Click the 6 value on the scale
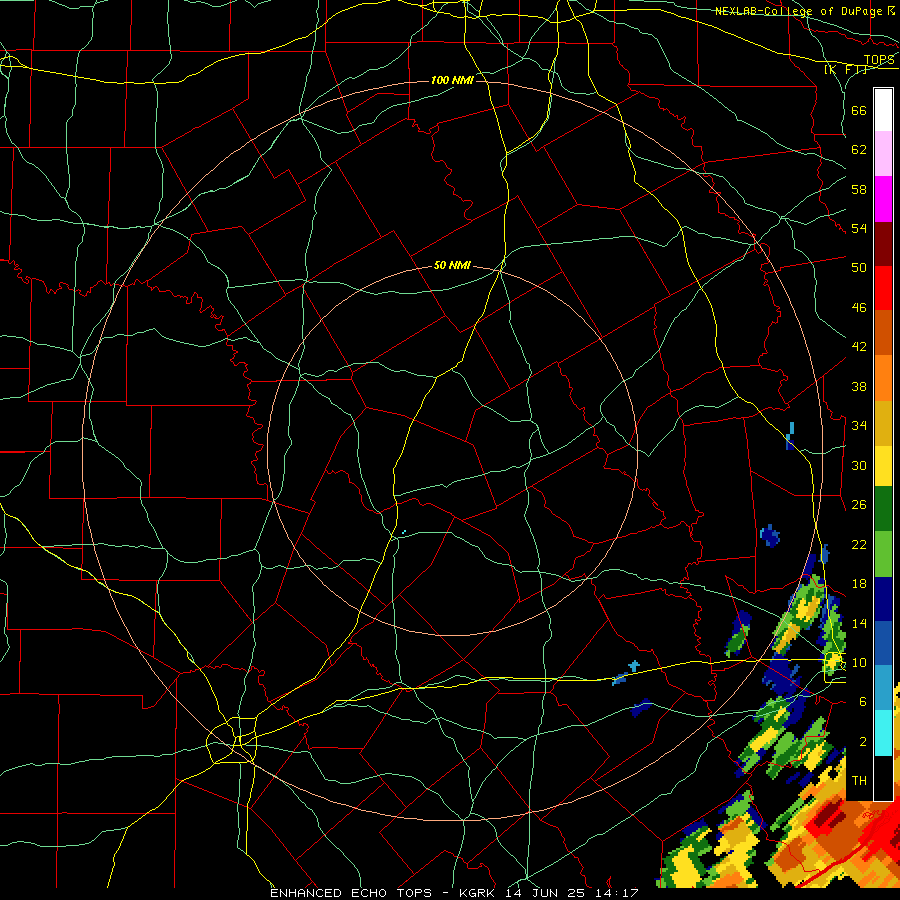 pyautogui.click(x=862, y=702)
